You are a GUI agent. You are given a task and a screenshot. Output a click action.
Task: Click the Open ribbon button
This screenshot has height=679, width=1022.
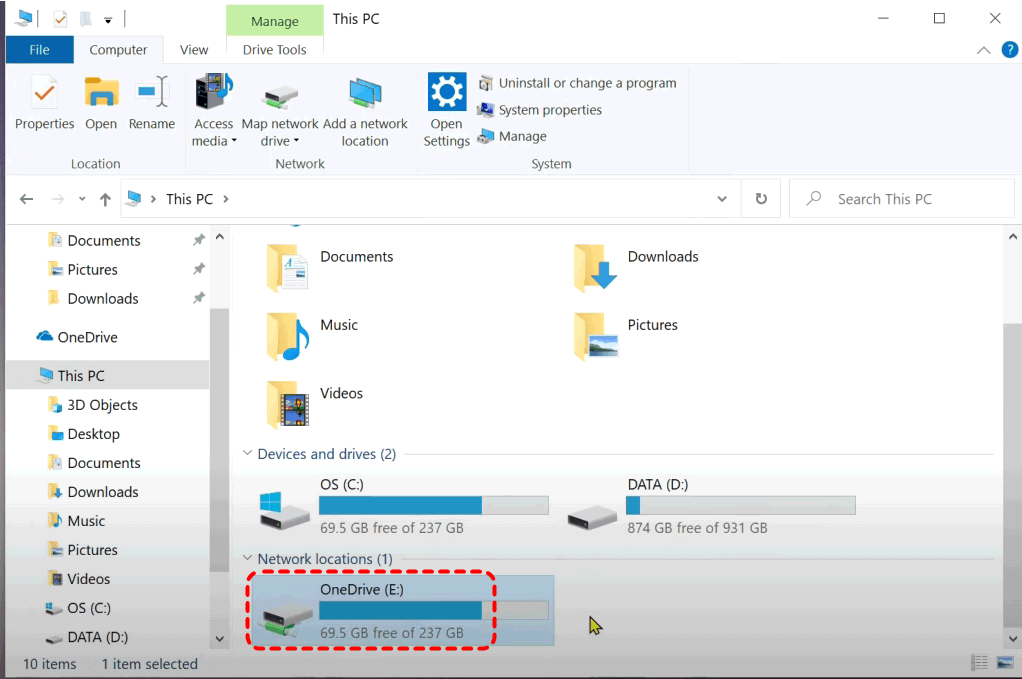(x=101, y=103)
